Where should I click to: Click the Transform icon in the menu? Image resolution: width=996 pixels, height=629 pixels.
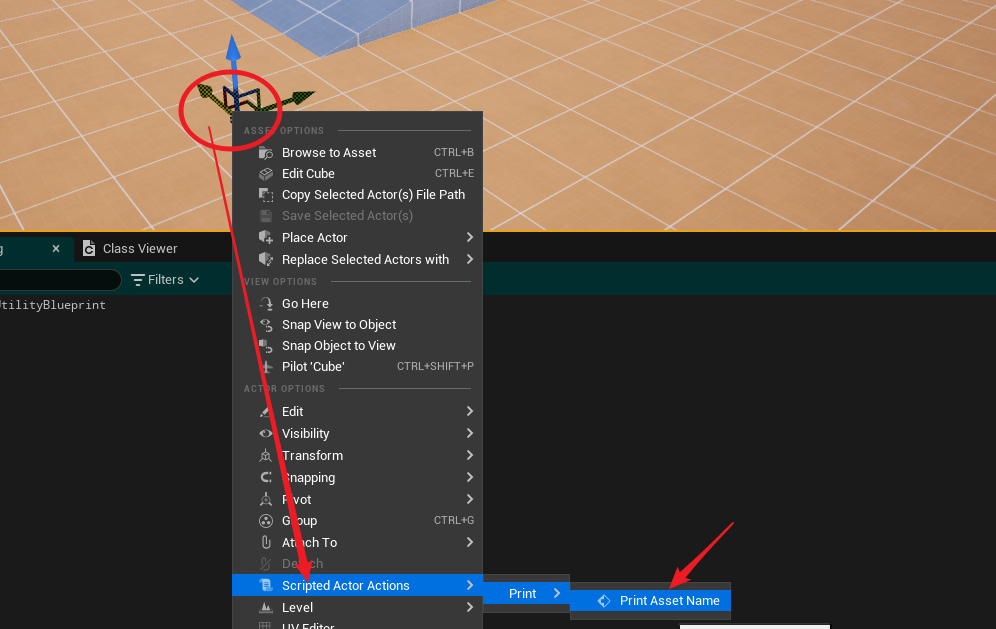(x=267, y=455)
